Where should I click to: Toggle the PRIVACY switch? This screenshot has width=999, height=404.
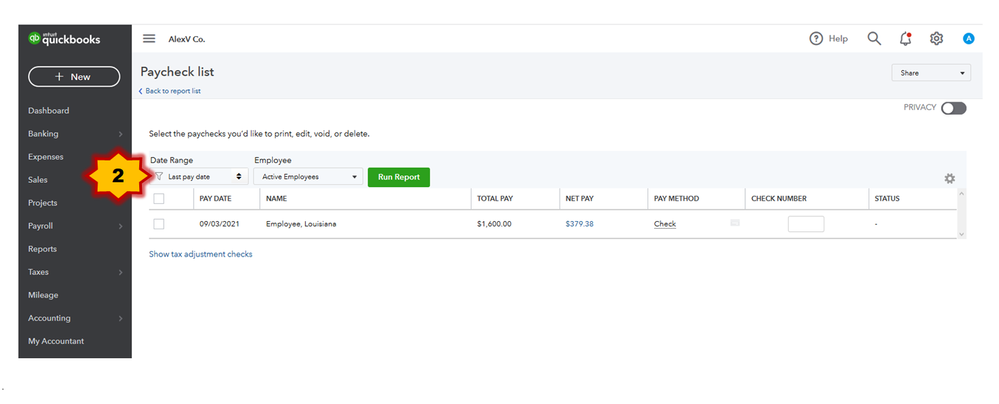954,108
